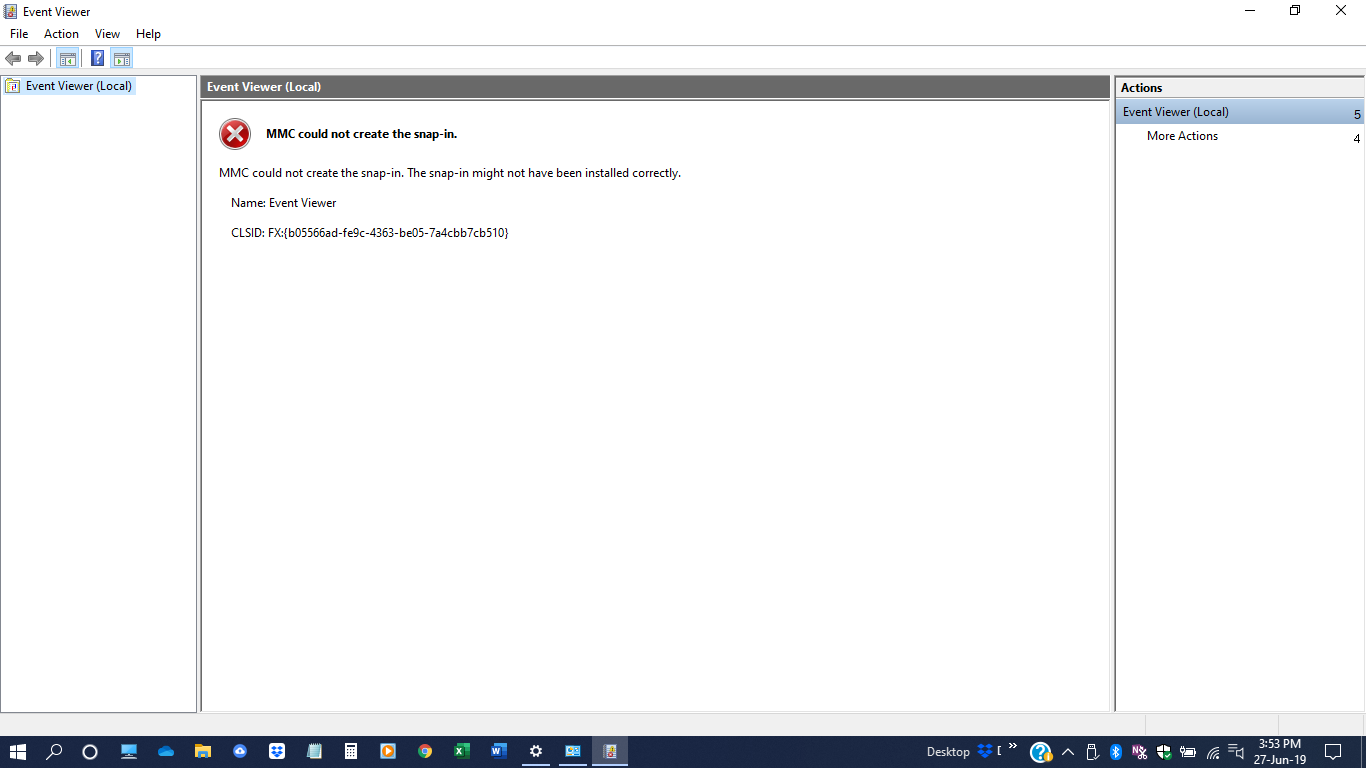
Task: Open Word from the taskbar
Action: click(499, 751)
